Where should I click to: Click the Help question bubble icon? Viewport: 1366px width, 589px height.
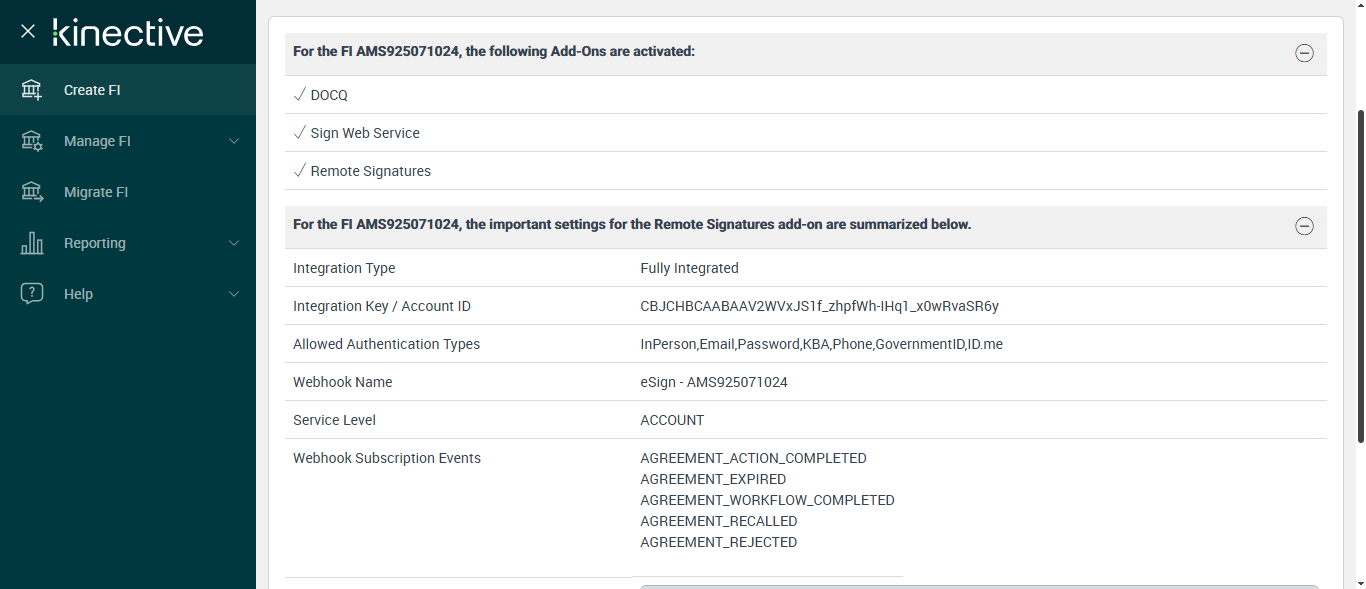click(x=32, y=294)
